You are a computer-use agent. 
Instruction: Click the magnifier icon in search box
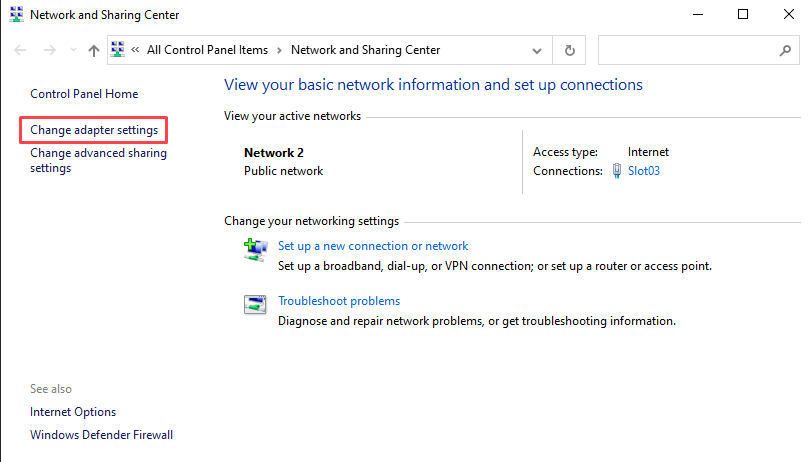784,50
